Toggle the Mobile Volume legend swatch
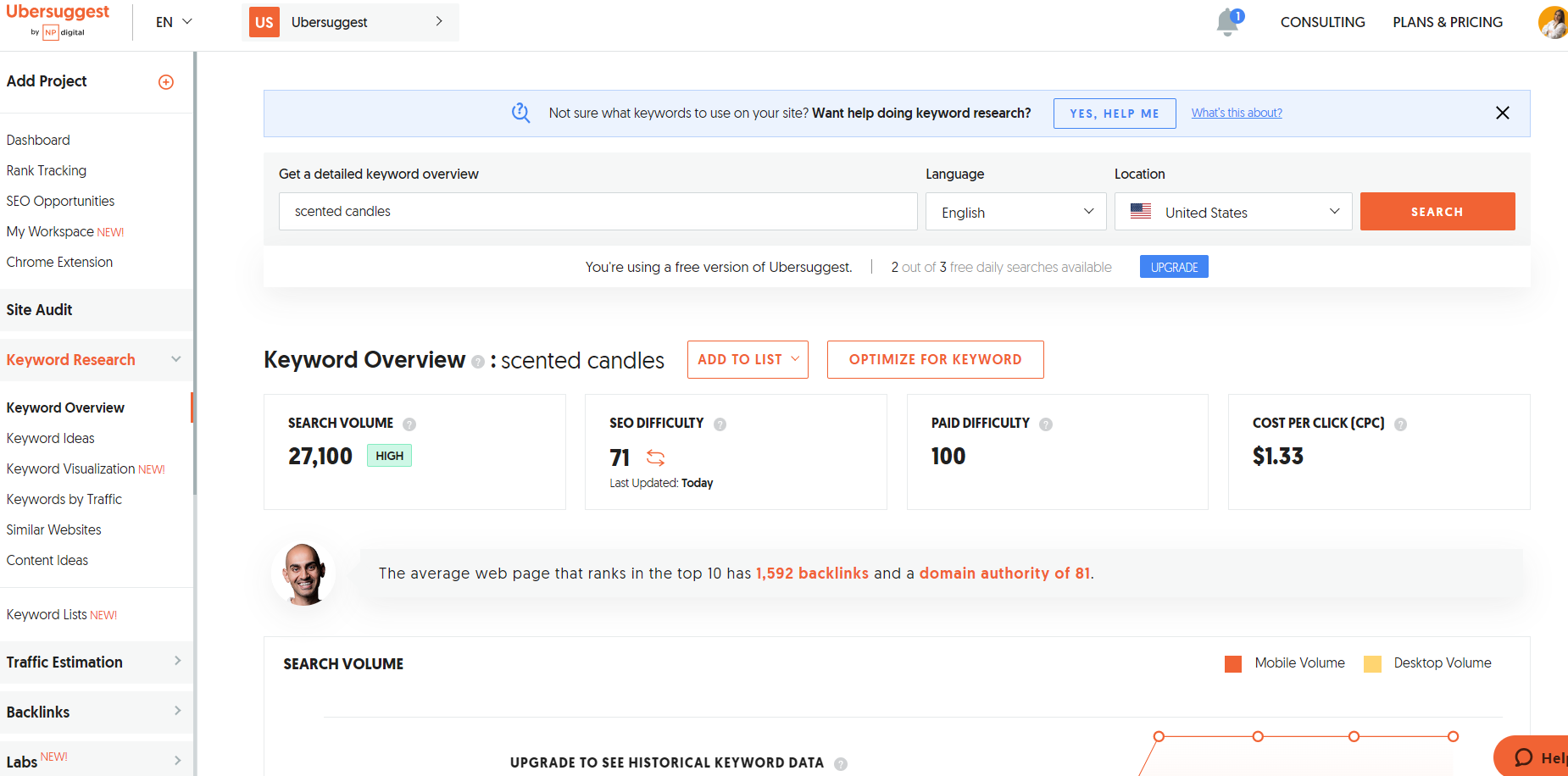Viewport: 1568px width, 776px height. pyautogui.click(x=1233, y=664)
